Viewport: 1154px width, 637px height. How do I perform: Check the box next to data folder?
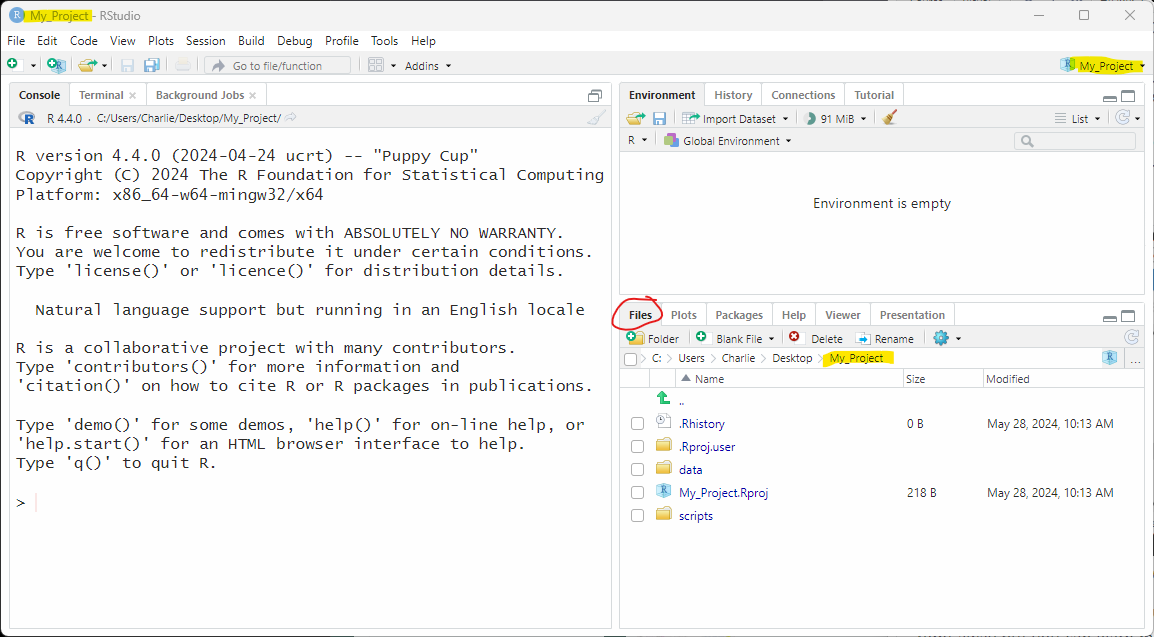point(637,469)
